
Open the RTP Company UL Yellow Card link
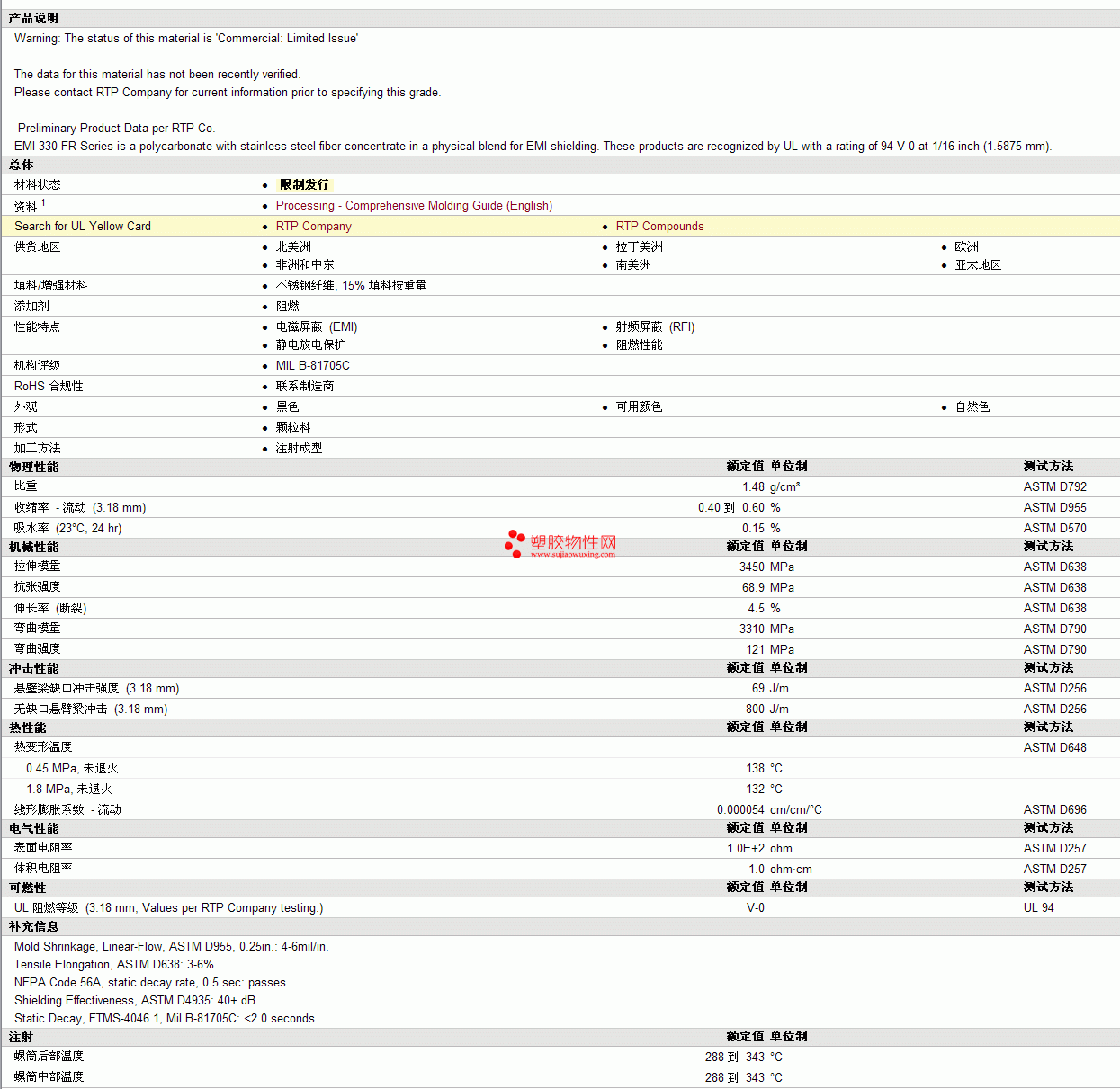(x=313, y=226)
